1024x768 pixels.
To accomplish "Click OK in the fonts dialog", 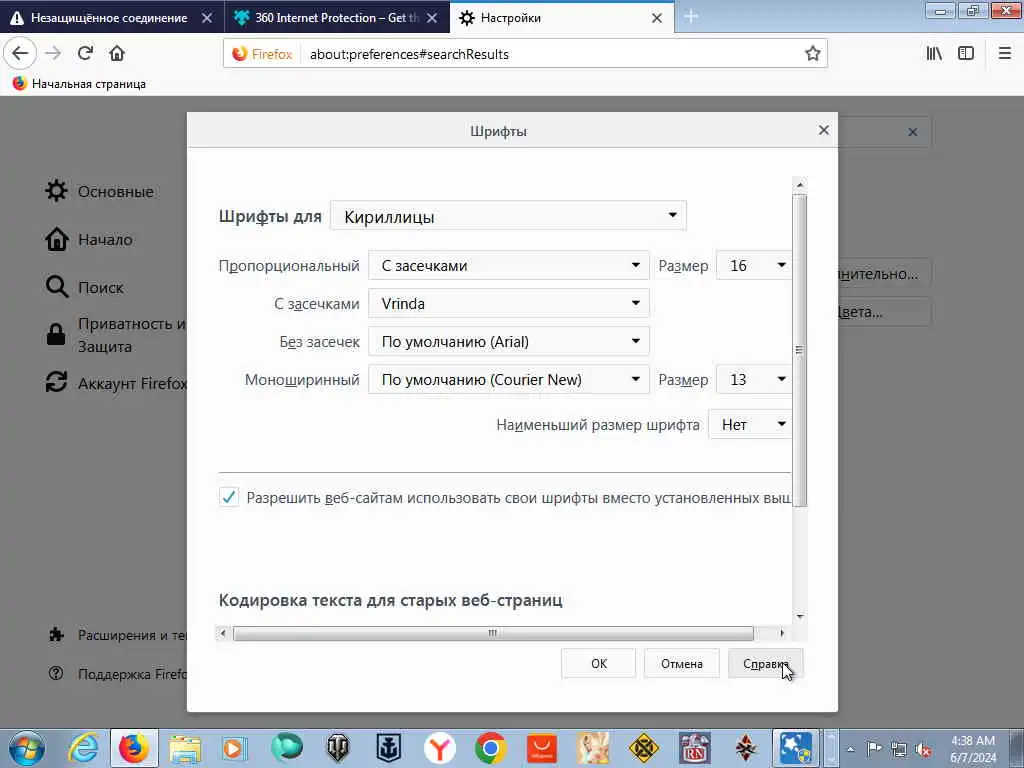I will point(598,664).
